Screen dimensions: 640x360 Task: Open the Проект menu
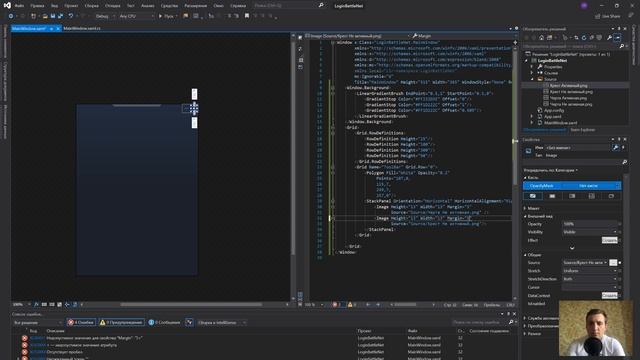[71, 6]
